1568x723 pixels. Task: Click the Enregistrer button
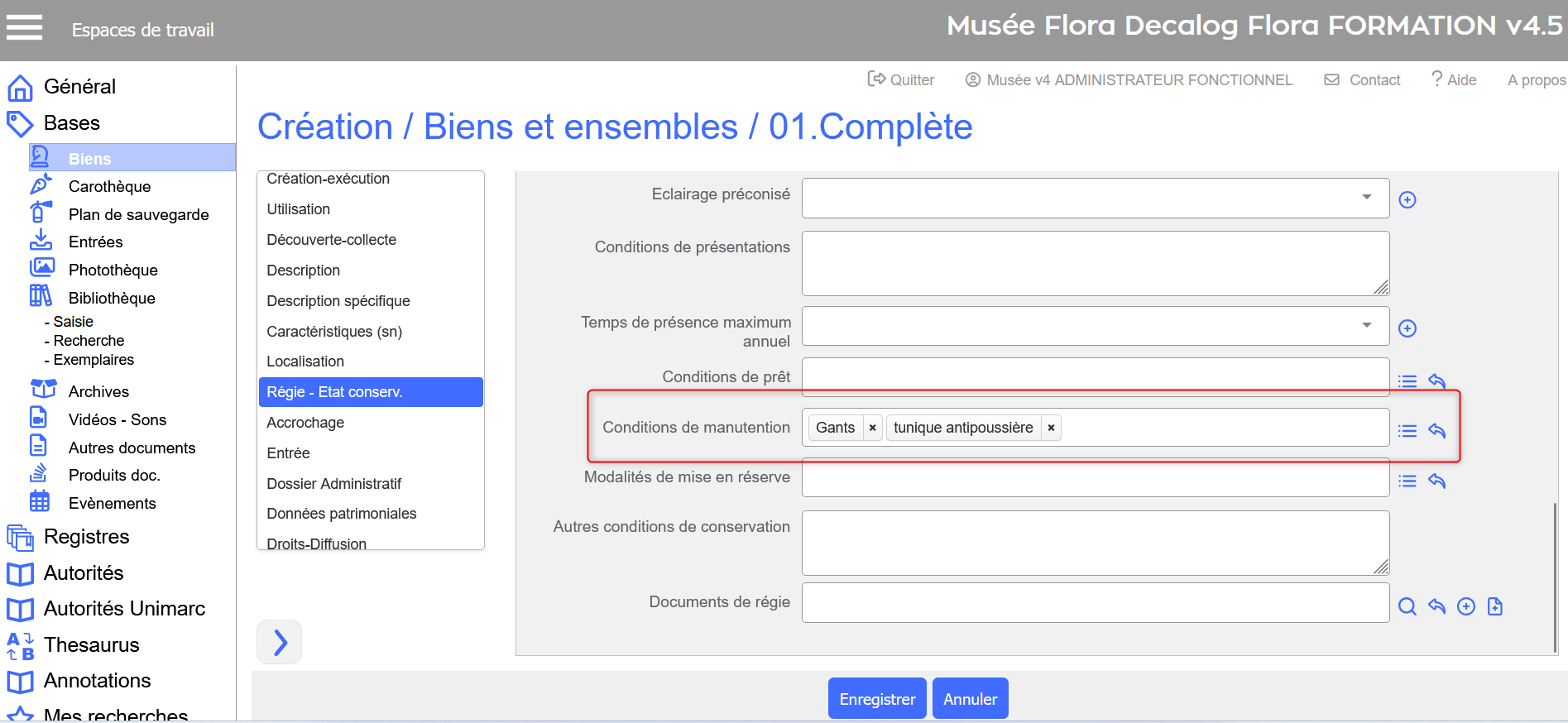click(876, 699)
